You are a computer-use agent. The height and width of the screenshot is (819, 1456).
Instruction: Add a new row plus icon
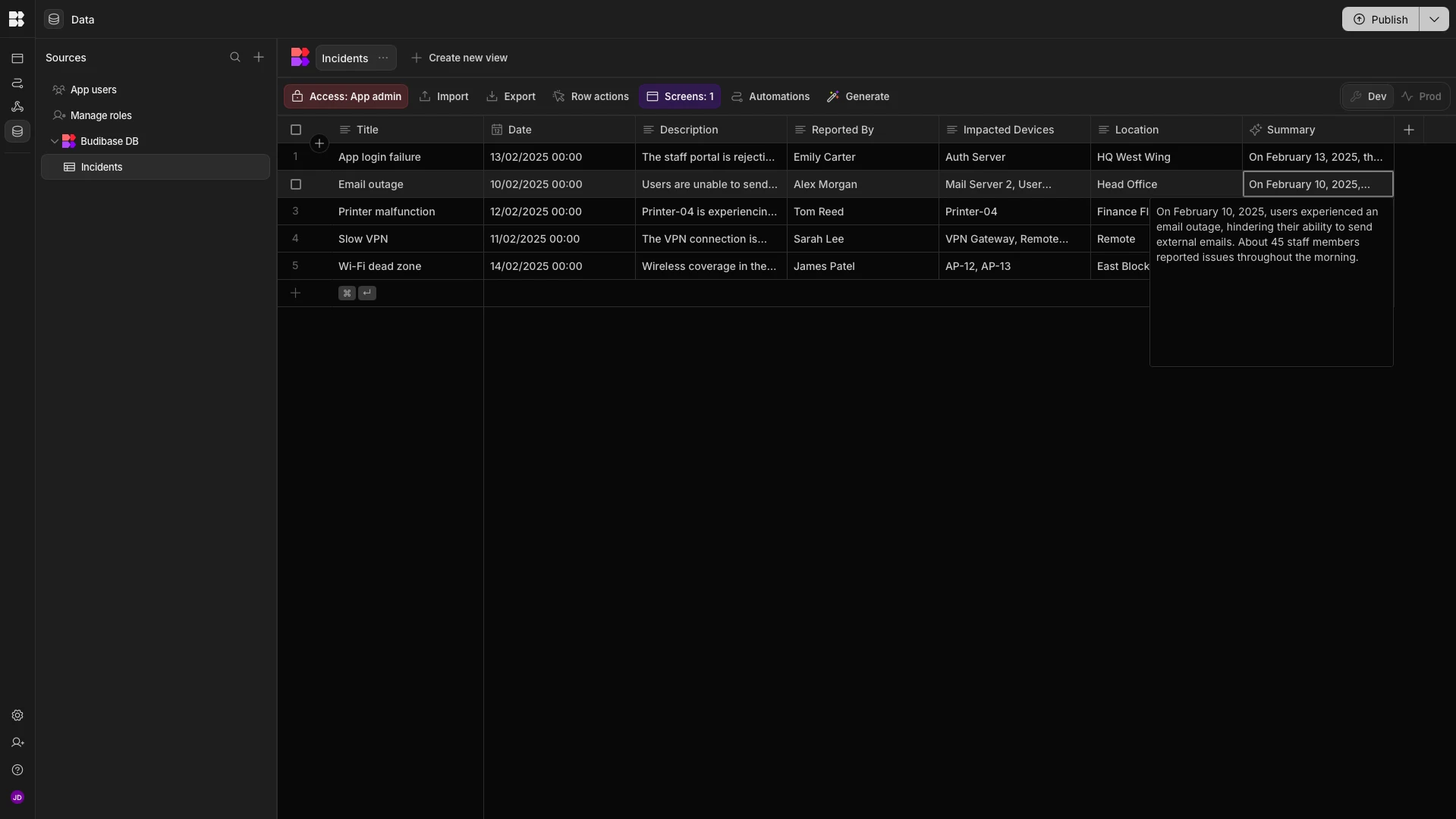point(296,293)
